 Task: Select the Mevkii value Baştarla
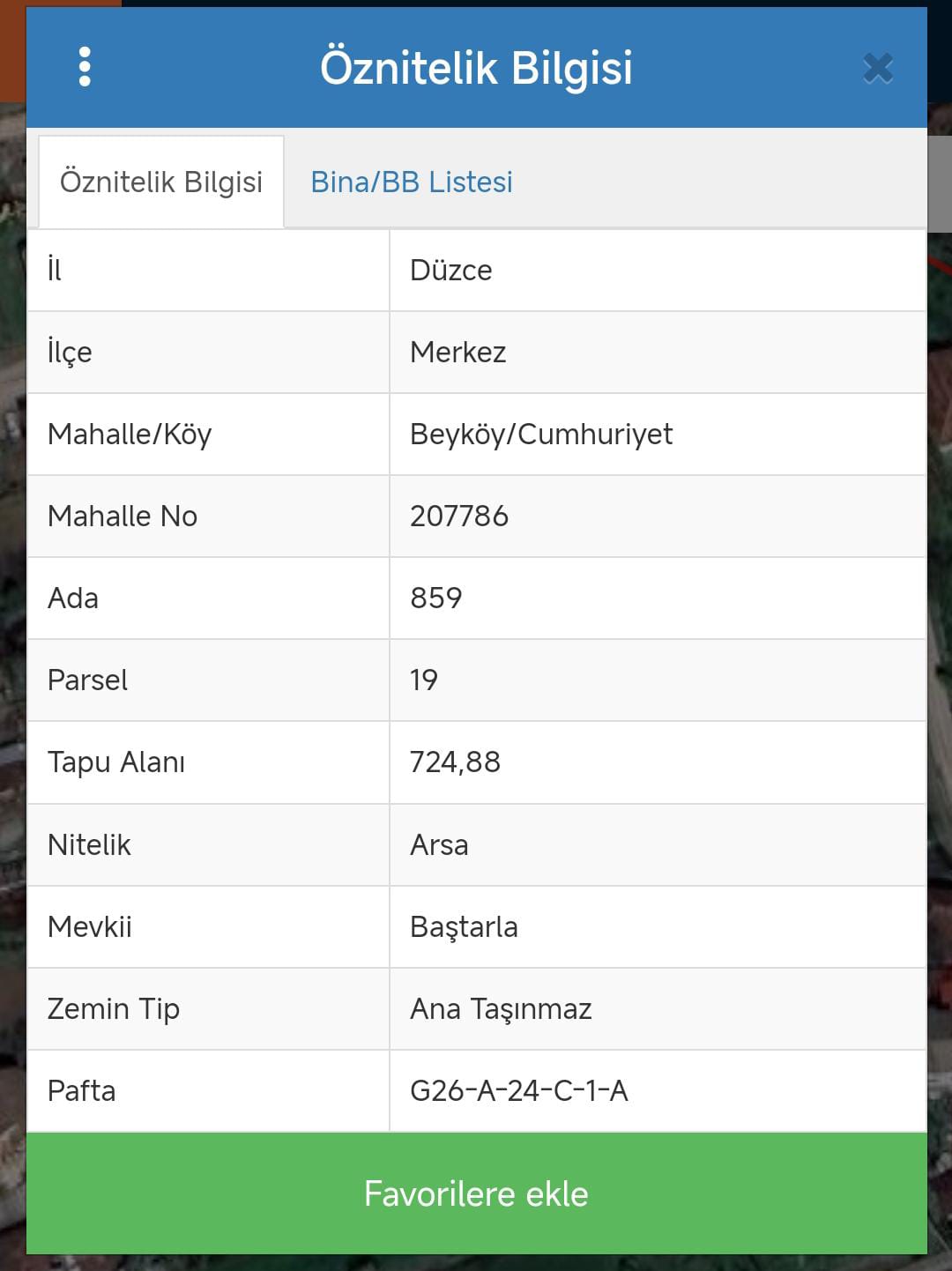click(x=464, y=927)
